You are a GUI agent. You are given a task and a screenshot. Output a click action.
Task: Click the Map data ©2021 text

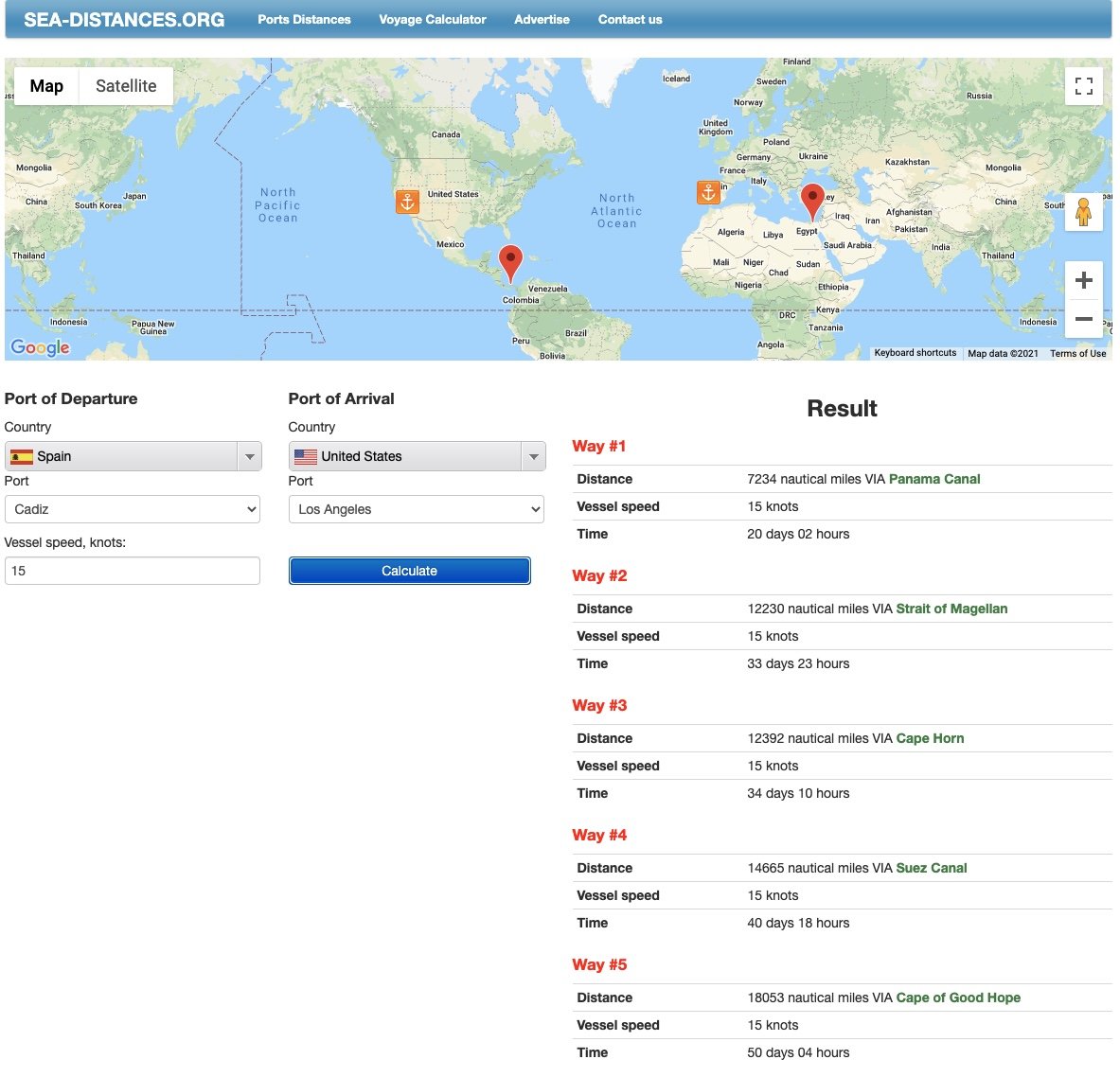tap(1003, 353)
